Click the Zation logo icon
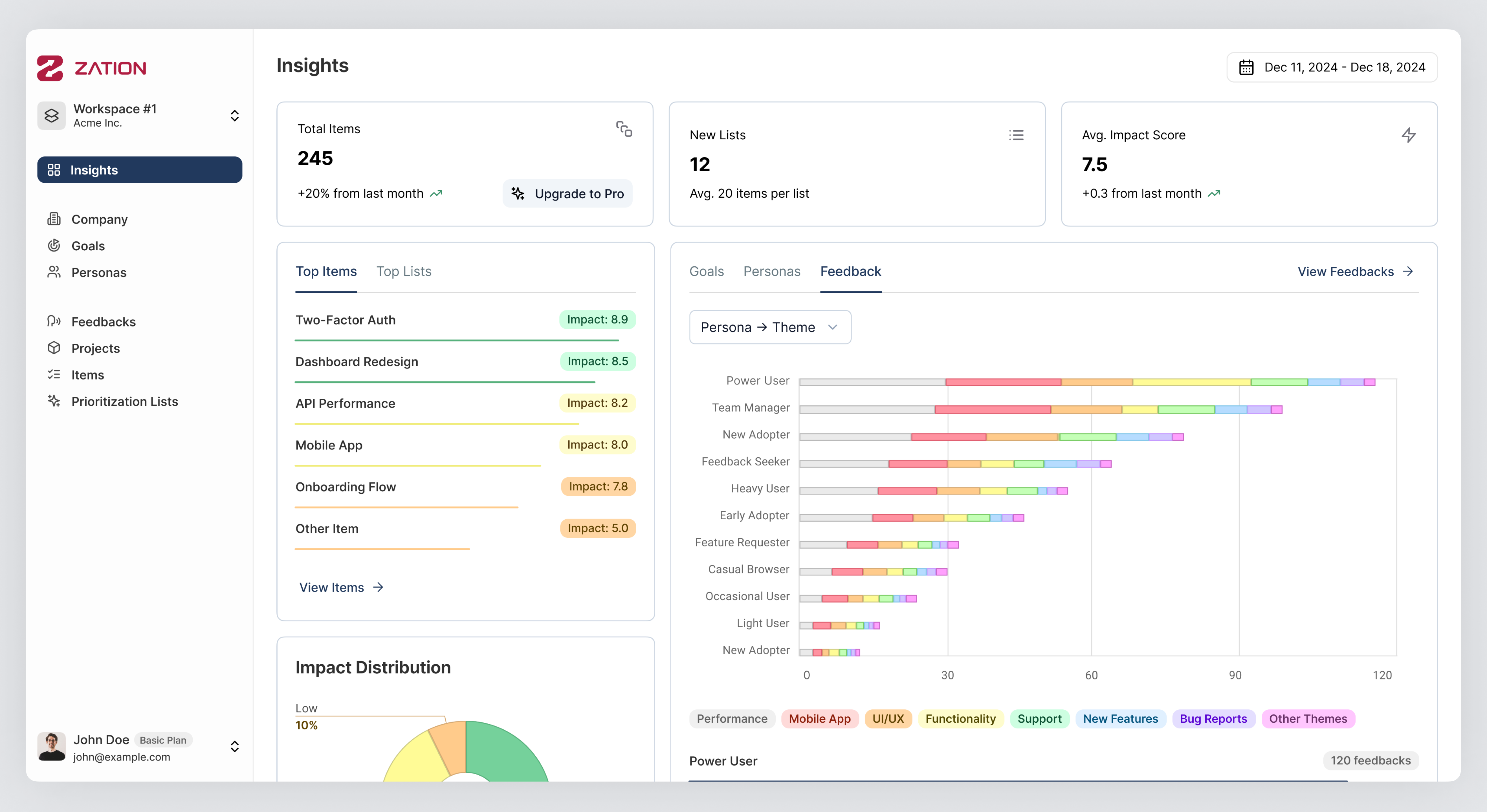The height and width of the screenshot is (812, 1487). pyautogui.click(x=50, y=68)
